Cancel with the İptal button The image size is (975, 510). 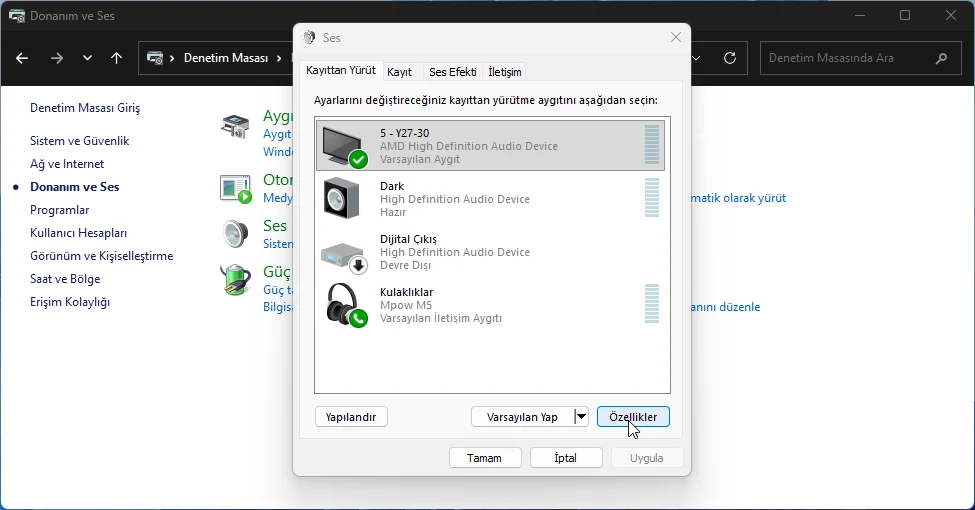click(566, 458)
